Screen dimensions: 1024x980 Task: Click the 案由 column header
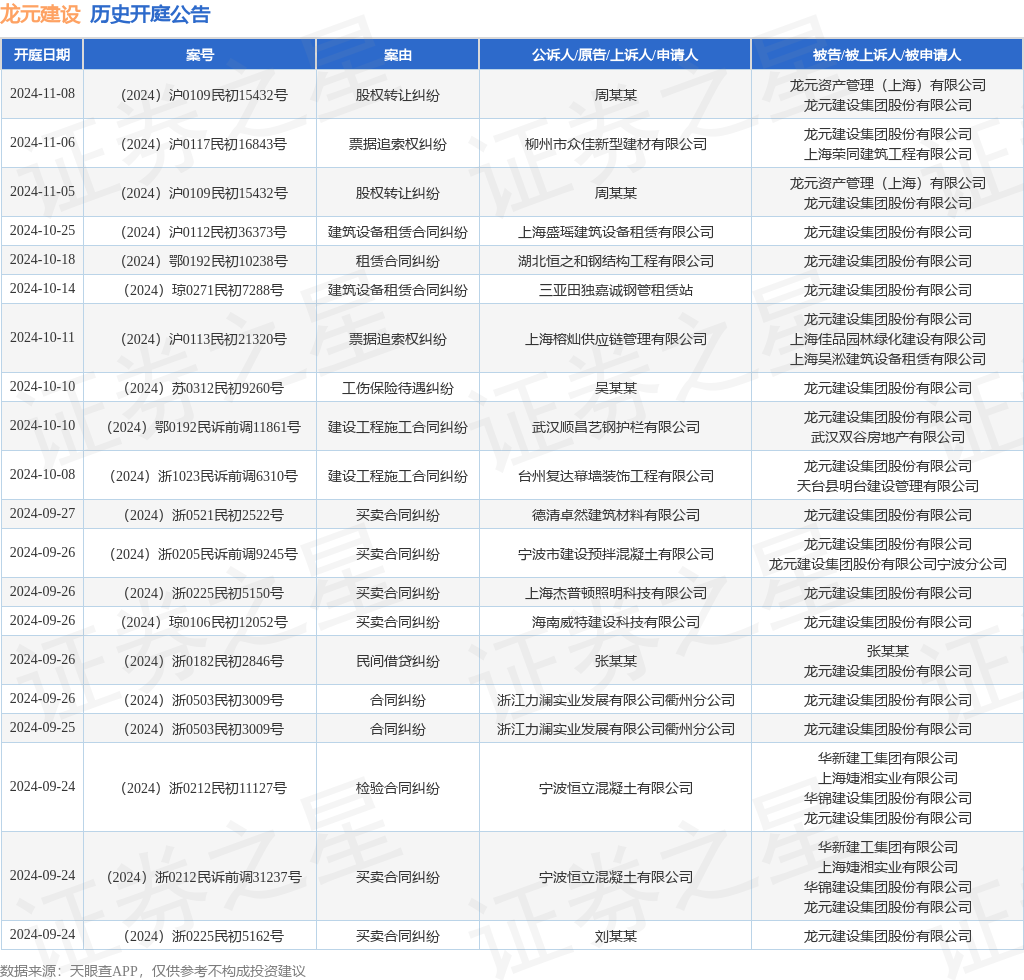[x=398, y=55]
